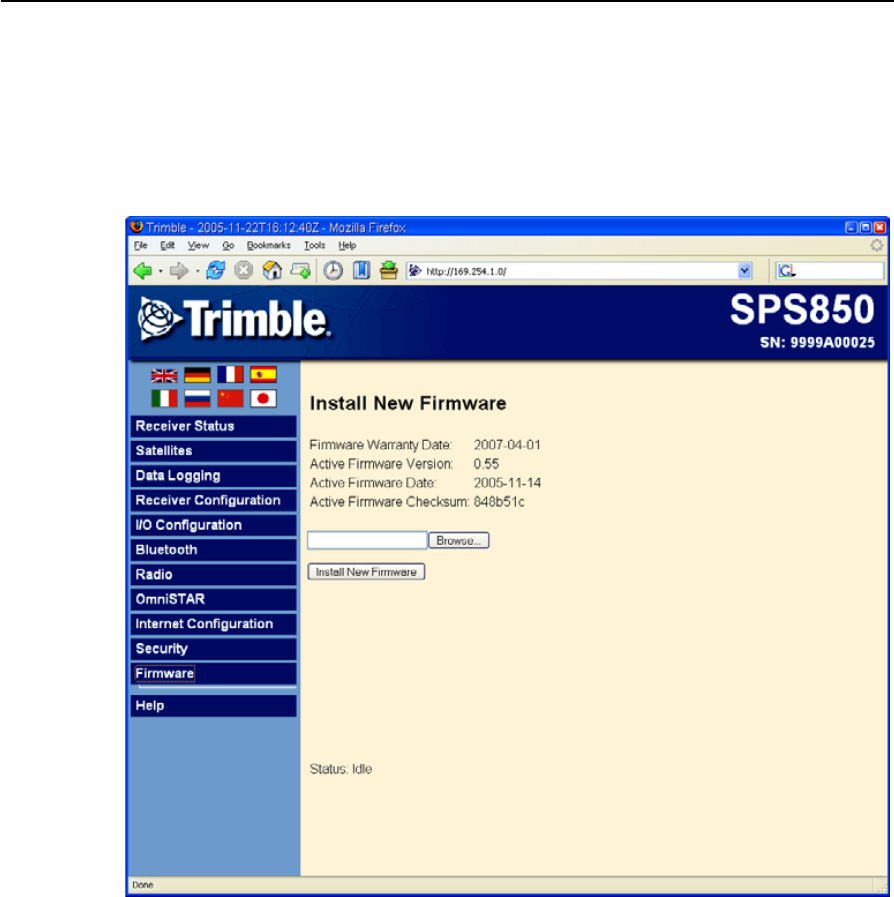Click the Trimble logo in the header
This screenshot has width=894, height=897.
[x=234, y=319]
